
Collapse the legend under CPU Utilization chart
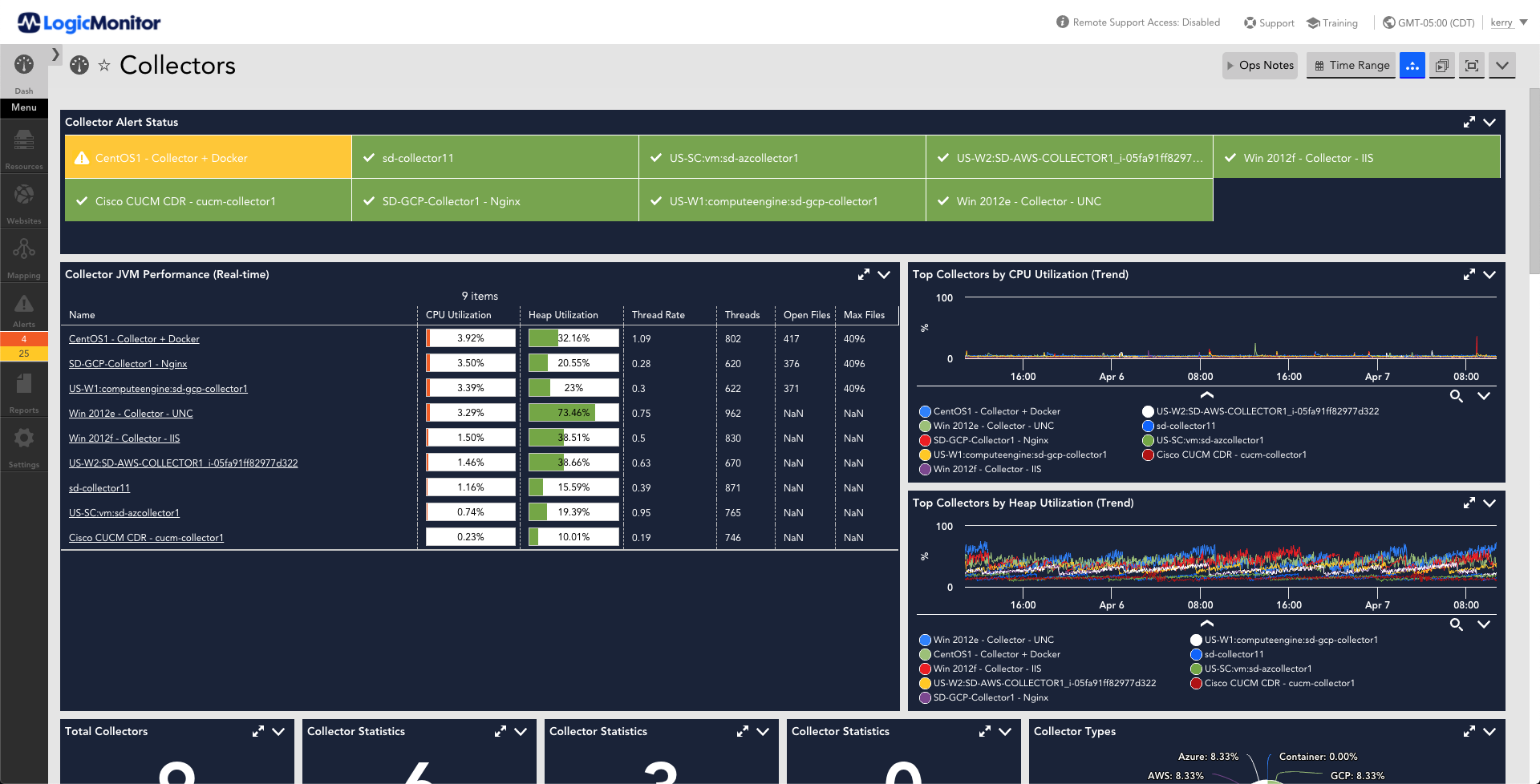point(1206,394)
